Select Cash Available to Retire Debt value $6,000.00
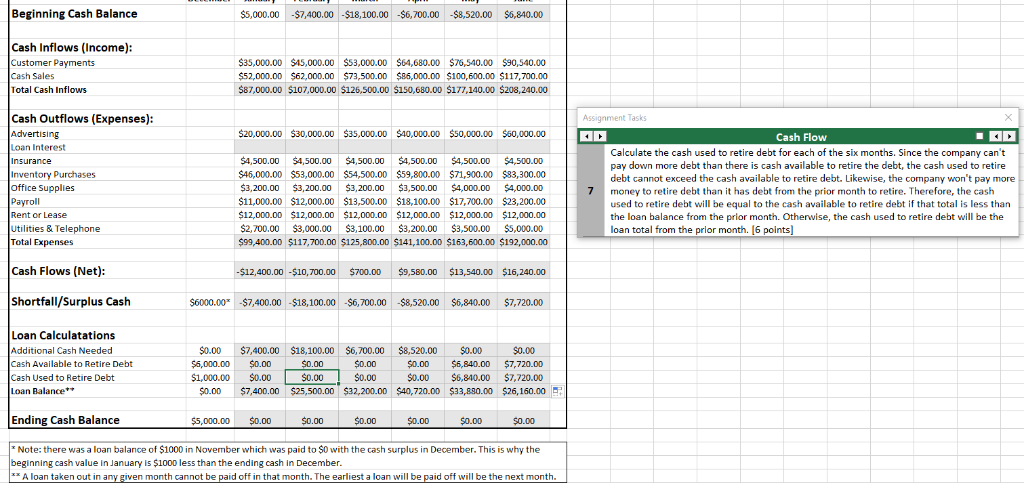This screenshot has width=1024, height=483. tap(210, 364)
